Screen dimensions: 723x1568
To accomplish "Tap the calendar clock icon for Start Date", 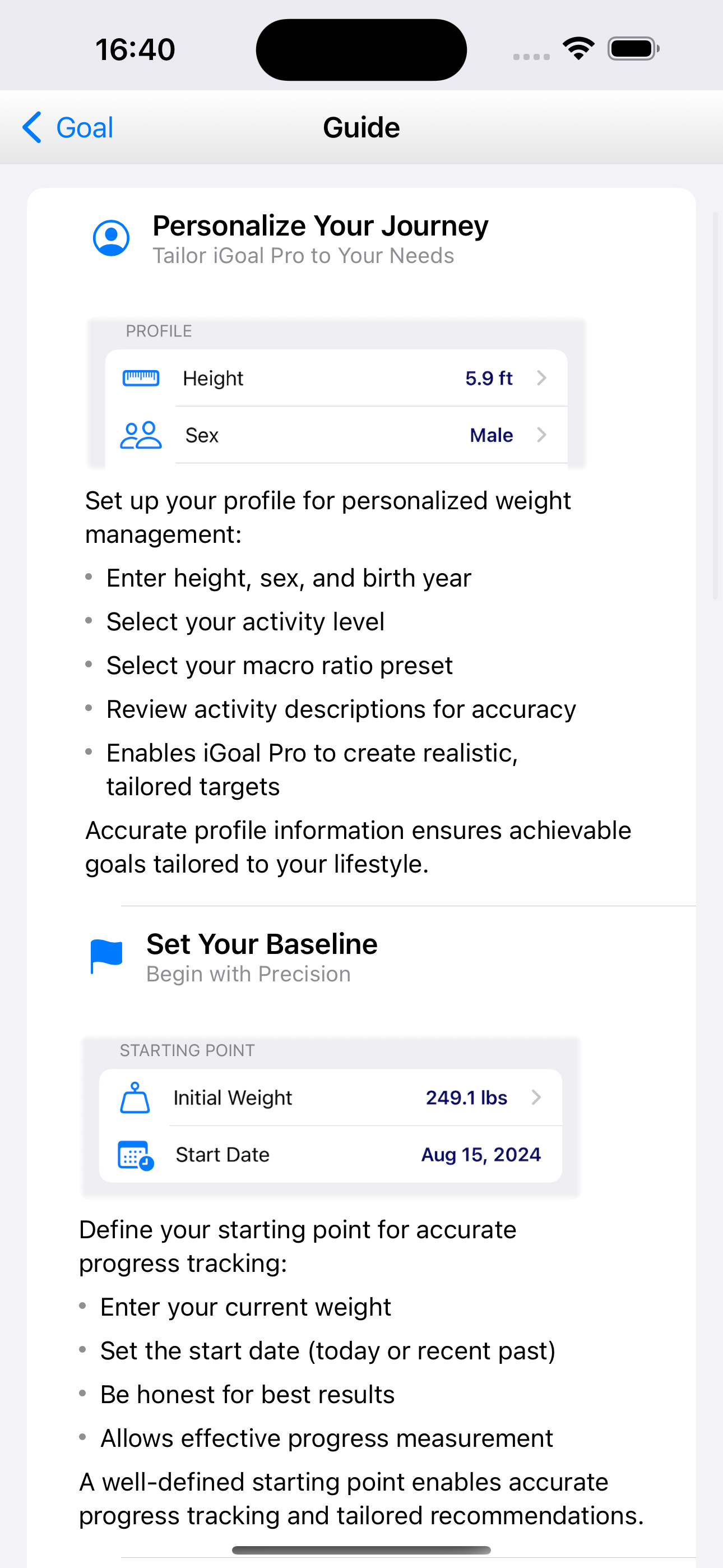I will (136, 1155).
